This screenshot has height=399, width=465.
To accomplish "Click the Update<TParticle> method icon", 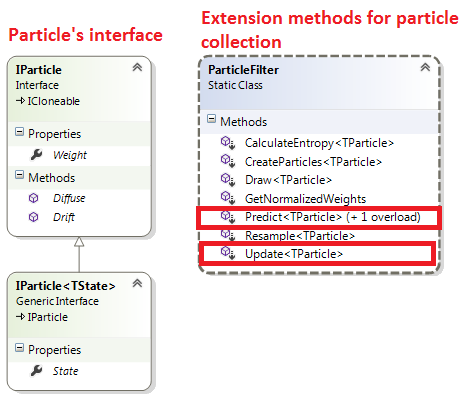I will pyautogui.click(x=228, y=254).
